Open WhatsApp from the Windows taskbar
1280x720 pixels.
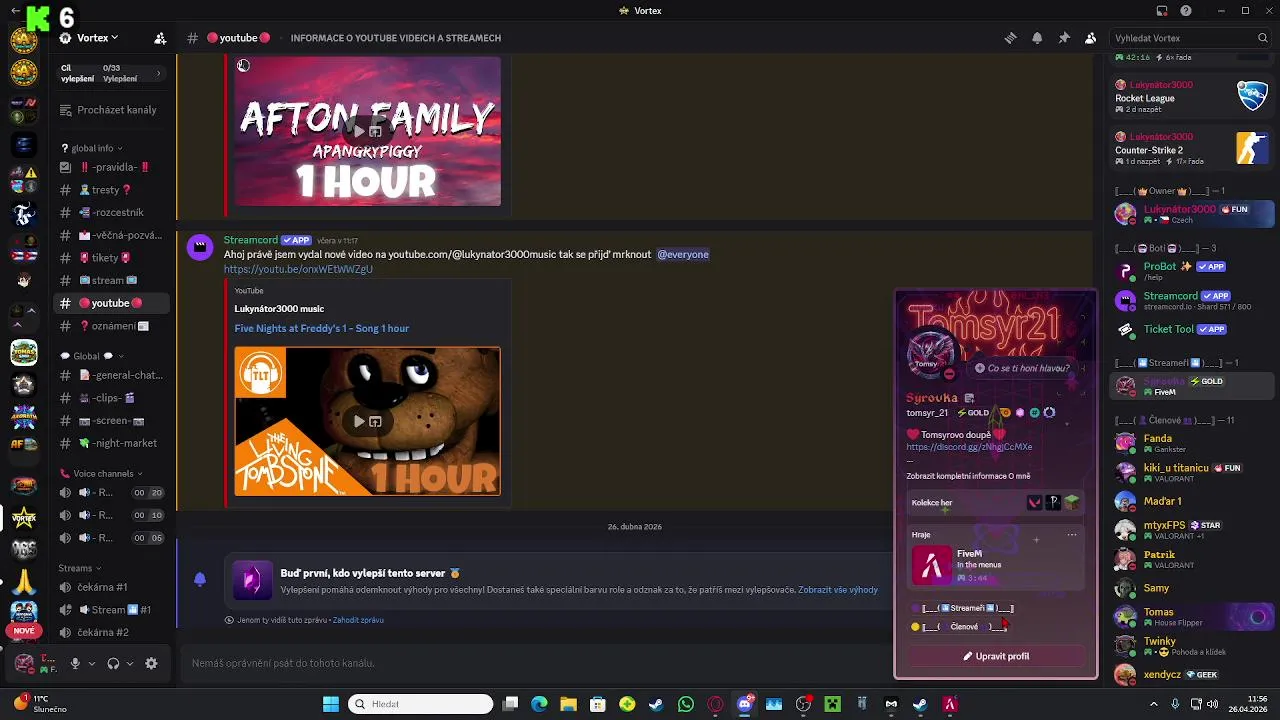point(685,704)
